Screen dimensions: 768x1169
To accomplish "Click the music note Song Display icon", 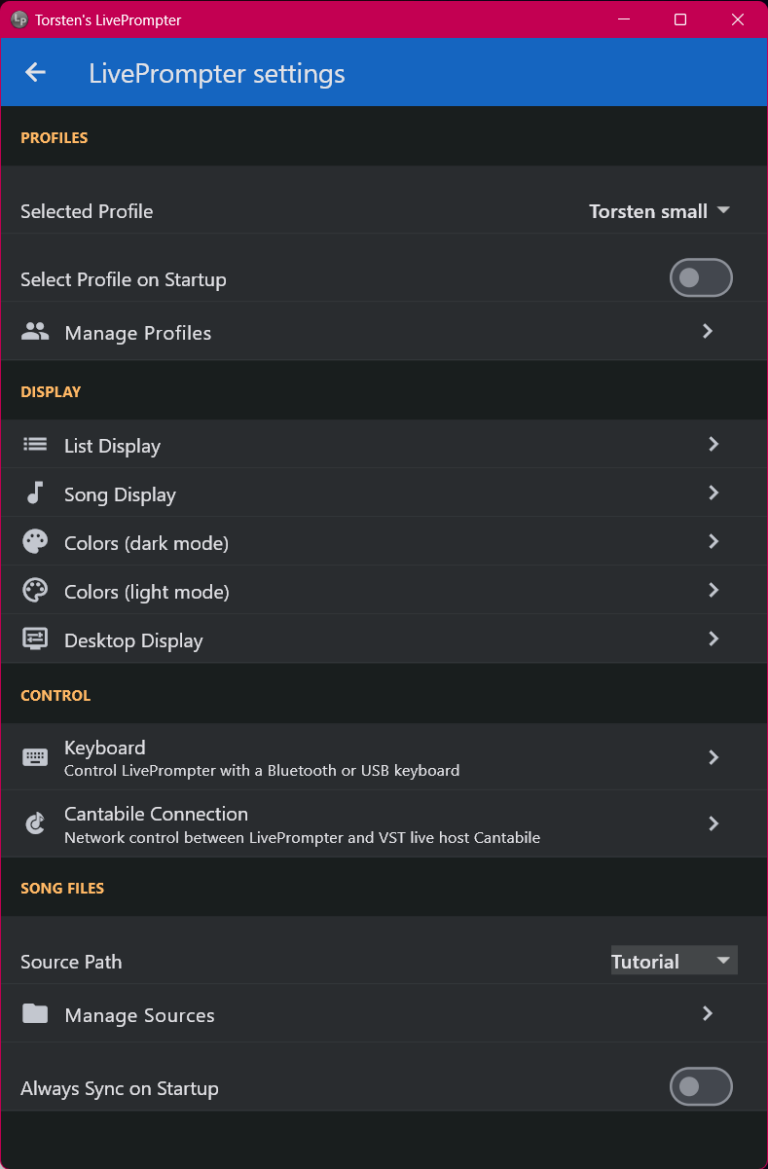I will tap(35, 492).
